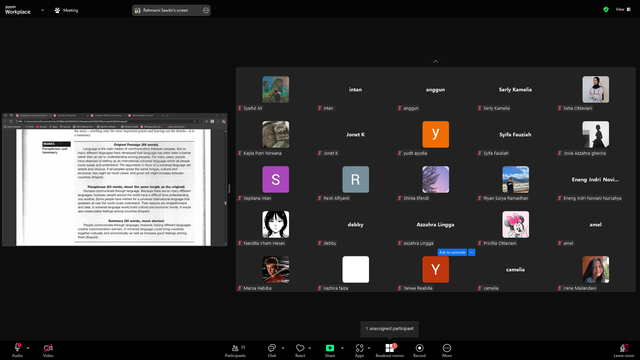Expand the audio options arrow
Image resolution: width=640 pixels, height=360 pixels.
pos(28,348)
